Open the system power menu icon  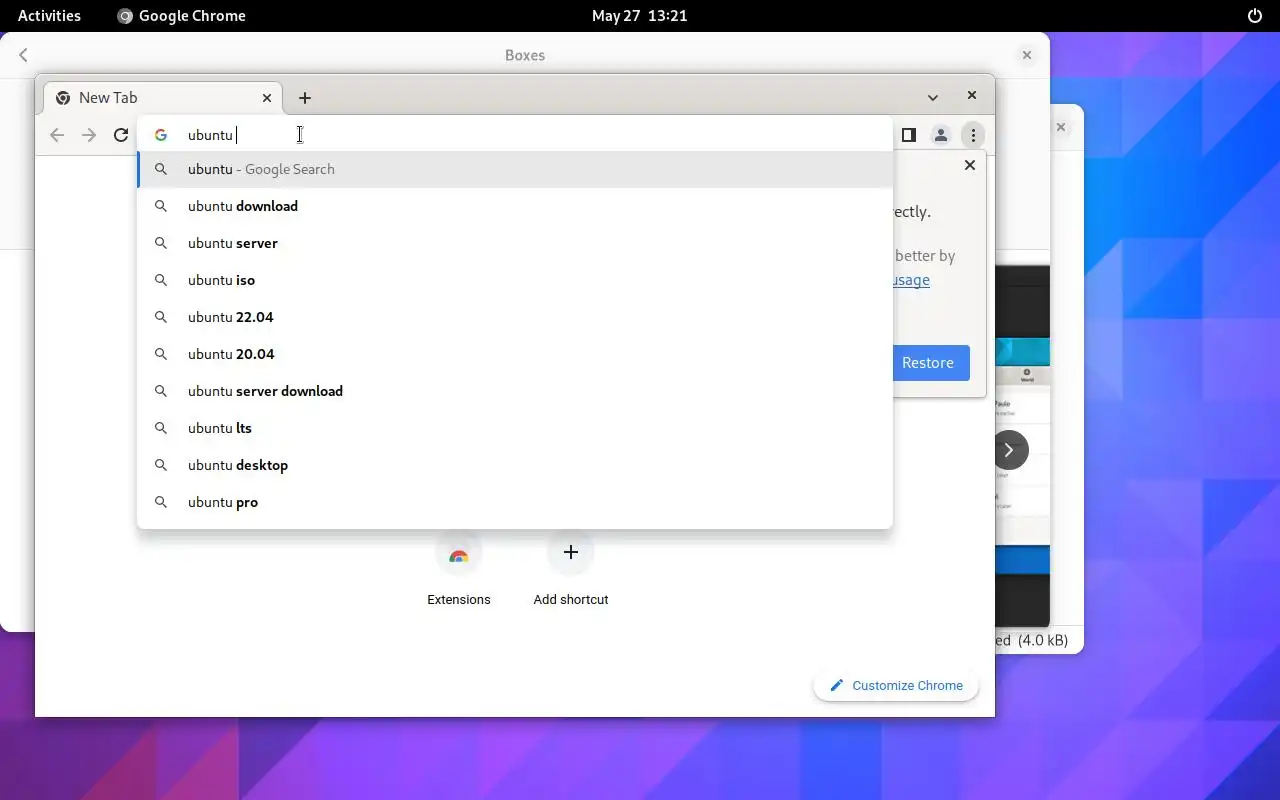(x=1255, y=15)
